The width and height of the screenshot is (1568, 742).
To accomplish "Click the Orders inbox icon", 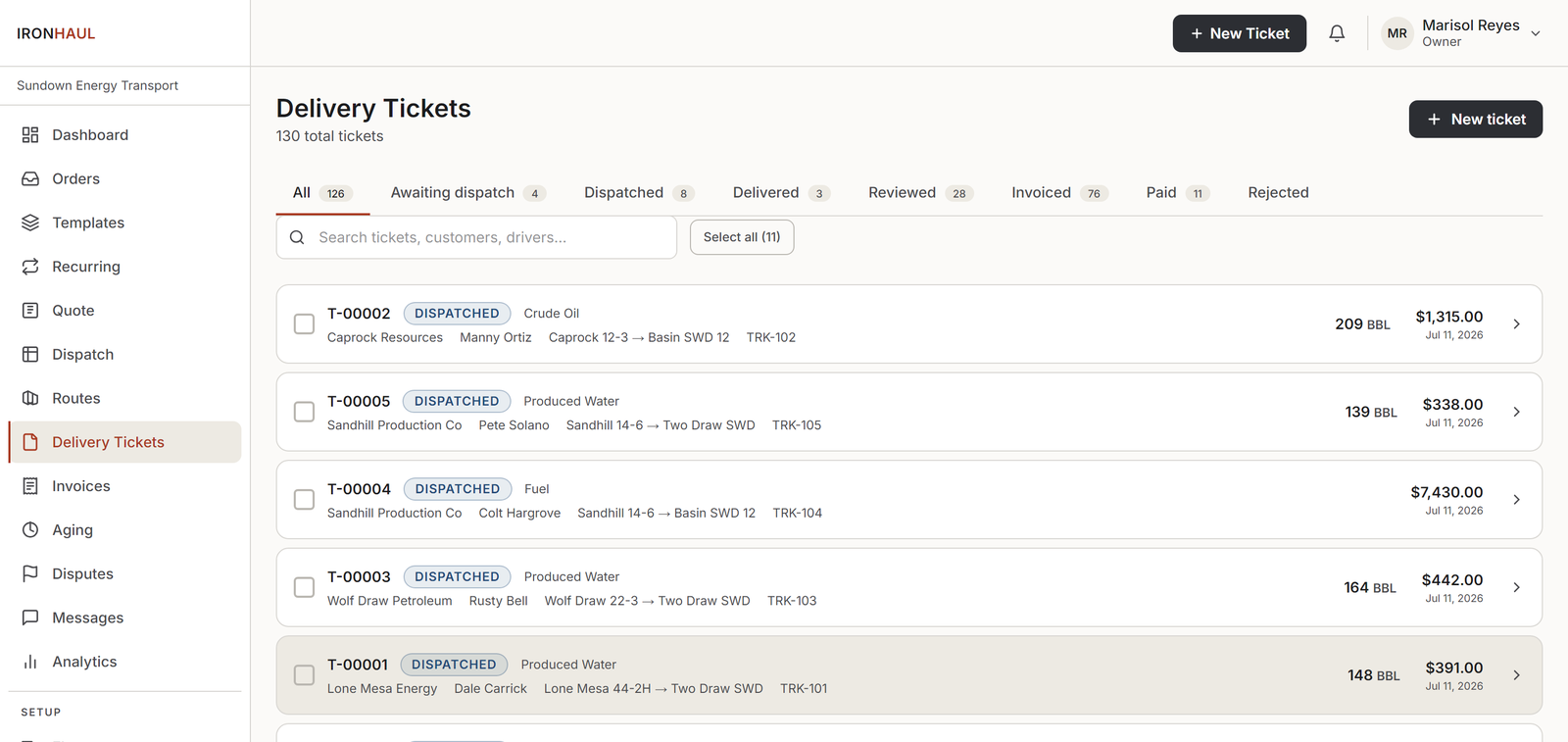I will coord(30,179).
